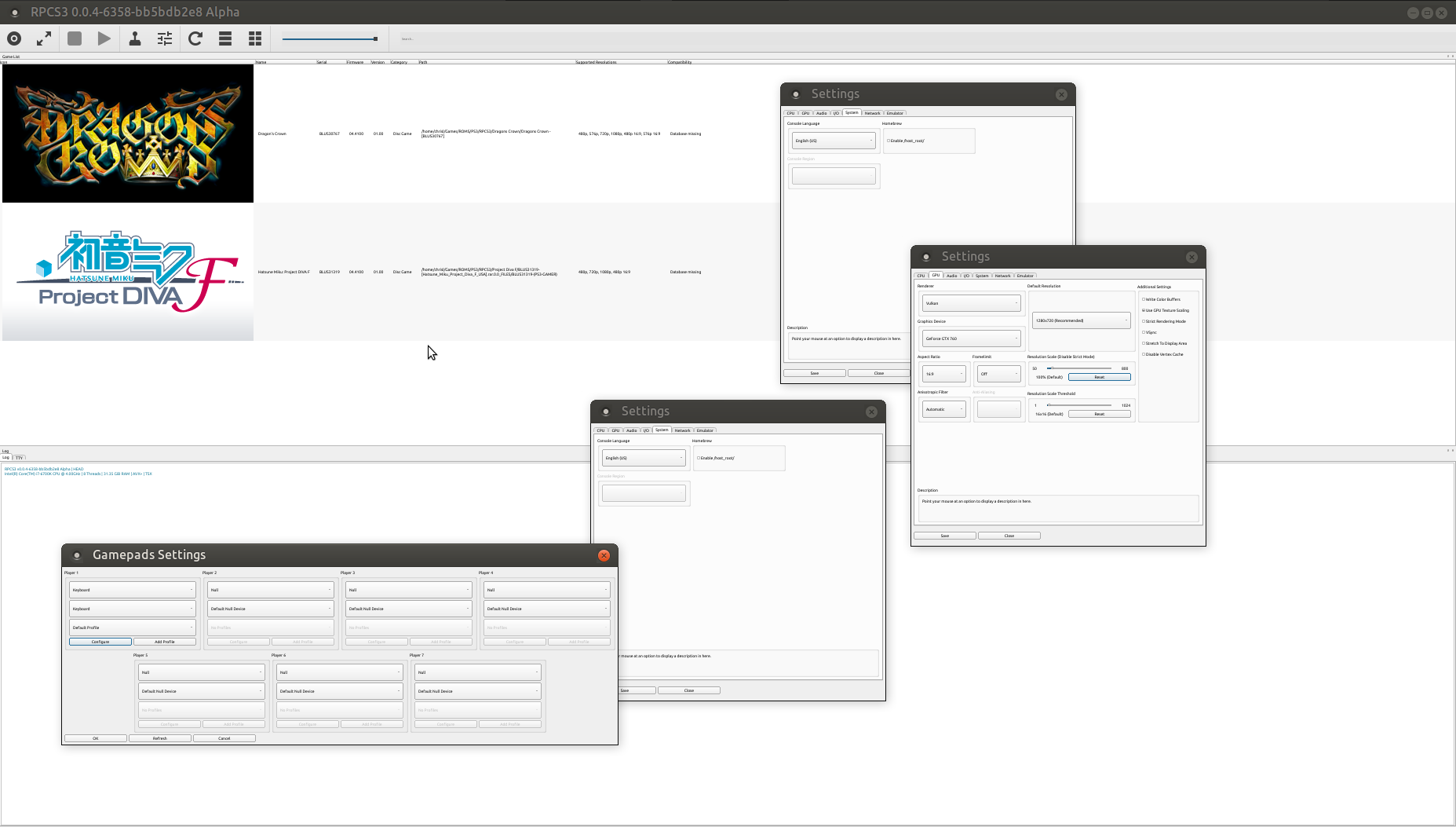
Task: Open gamepad settings via the joystick icon
Action: 134,38
